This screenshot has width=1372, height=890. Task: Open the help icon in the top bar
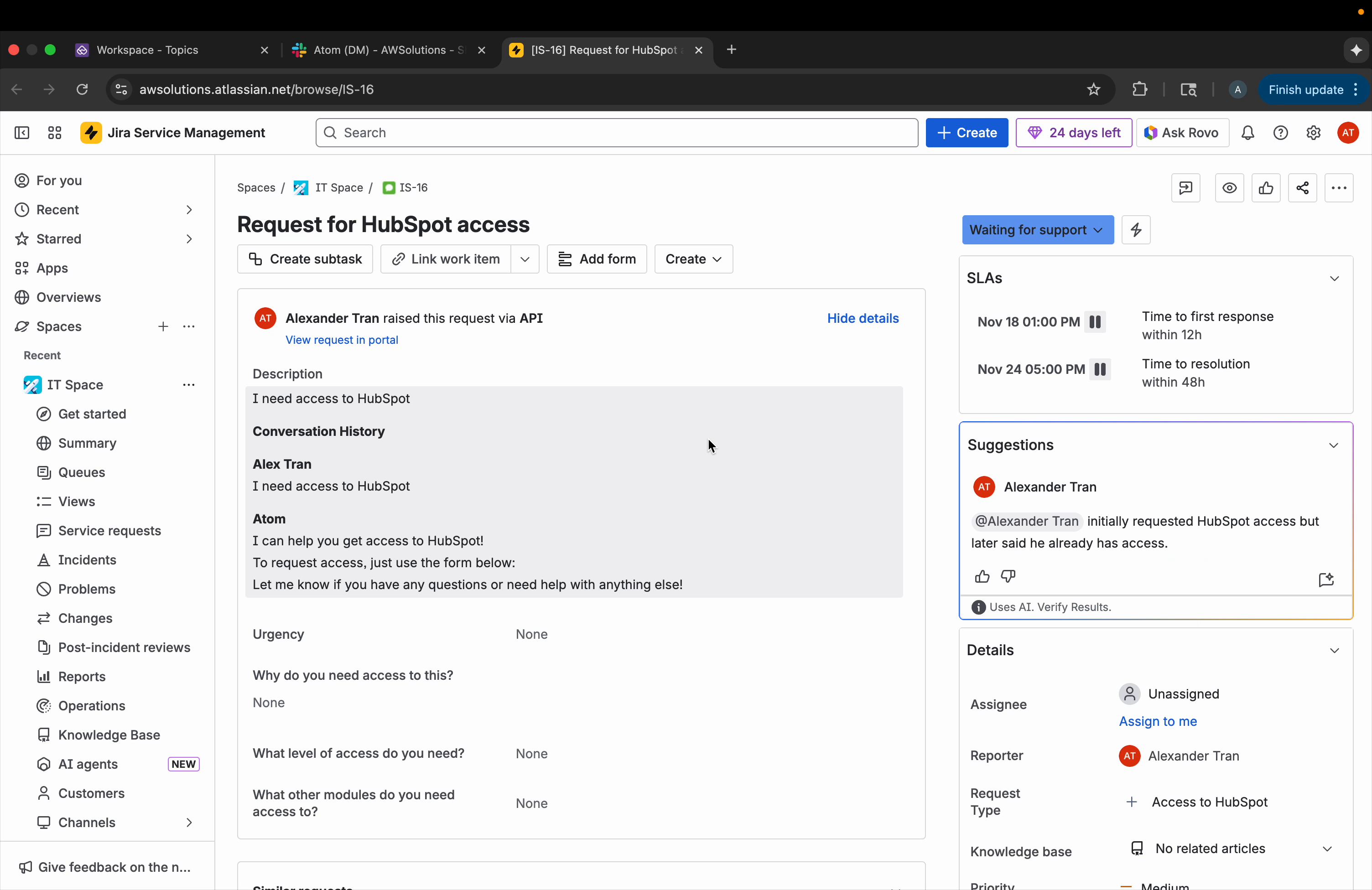tap(1280, 133)
